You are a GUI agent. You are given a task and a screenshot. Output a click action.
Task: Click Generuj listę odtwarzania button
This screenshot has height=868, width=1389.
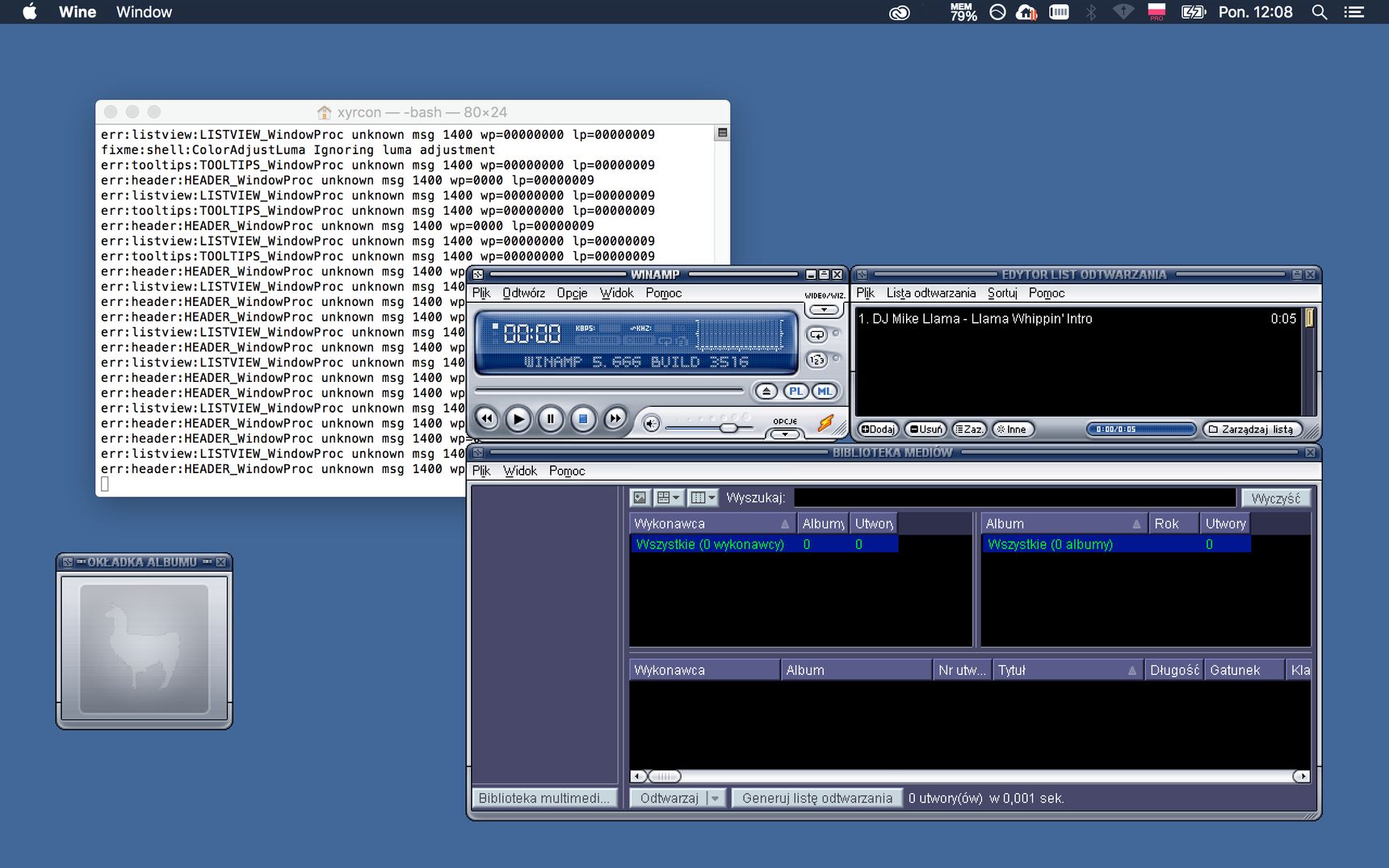pyautogui.click(x=817, y=799)
